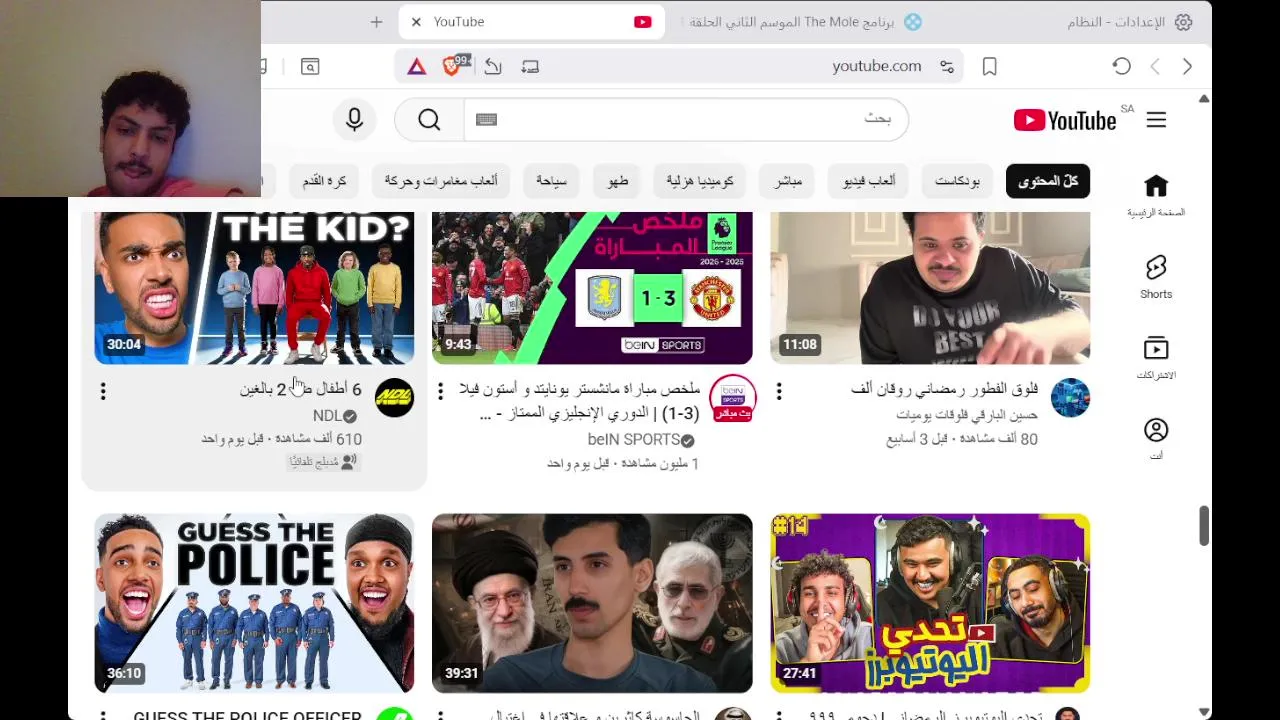Select the سياحة filter chip

click(551, 181)
